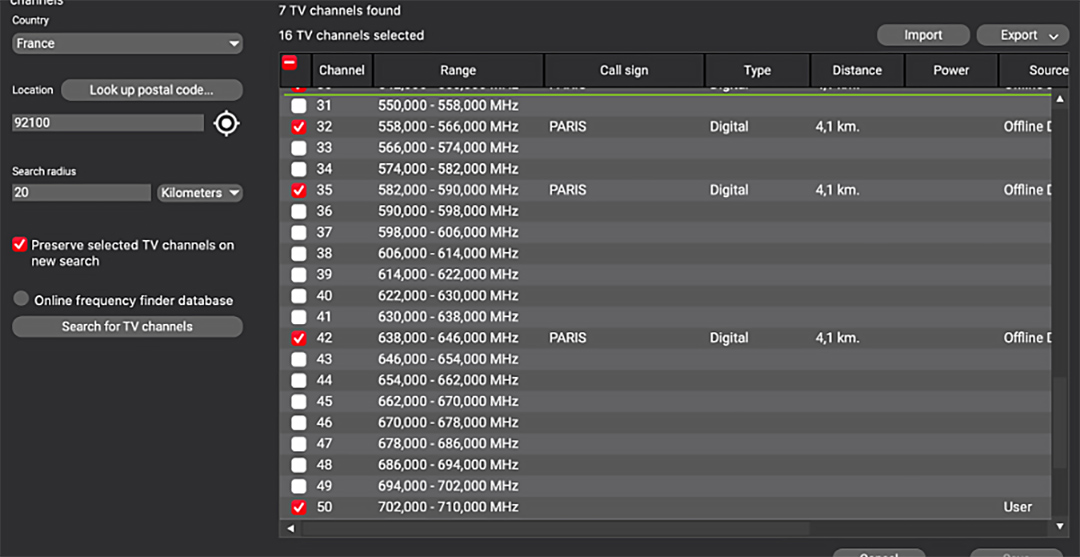Screen dimensions: 1080x557
Task: Select range 558,000 - 566,000 MHz cell
Action: click(448, 127)
